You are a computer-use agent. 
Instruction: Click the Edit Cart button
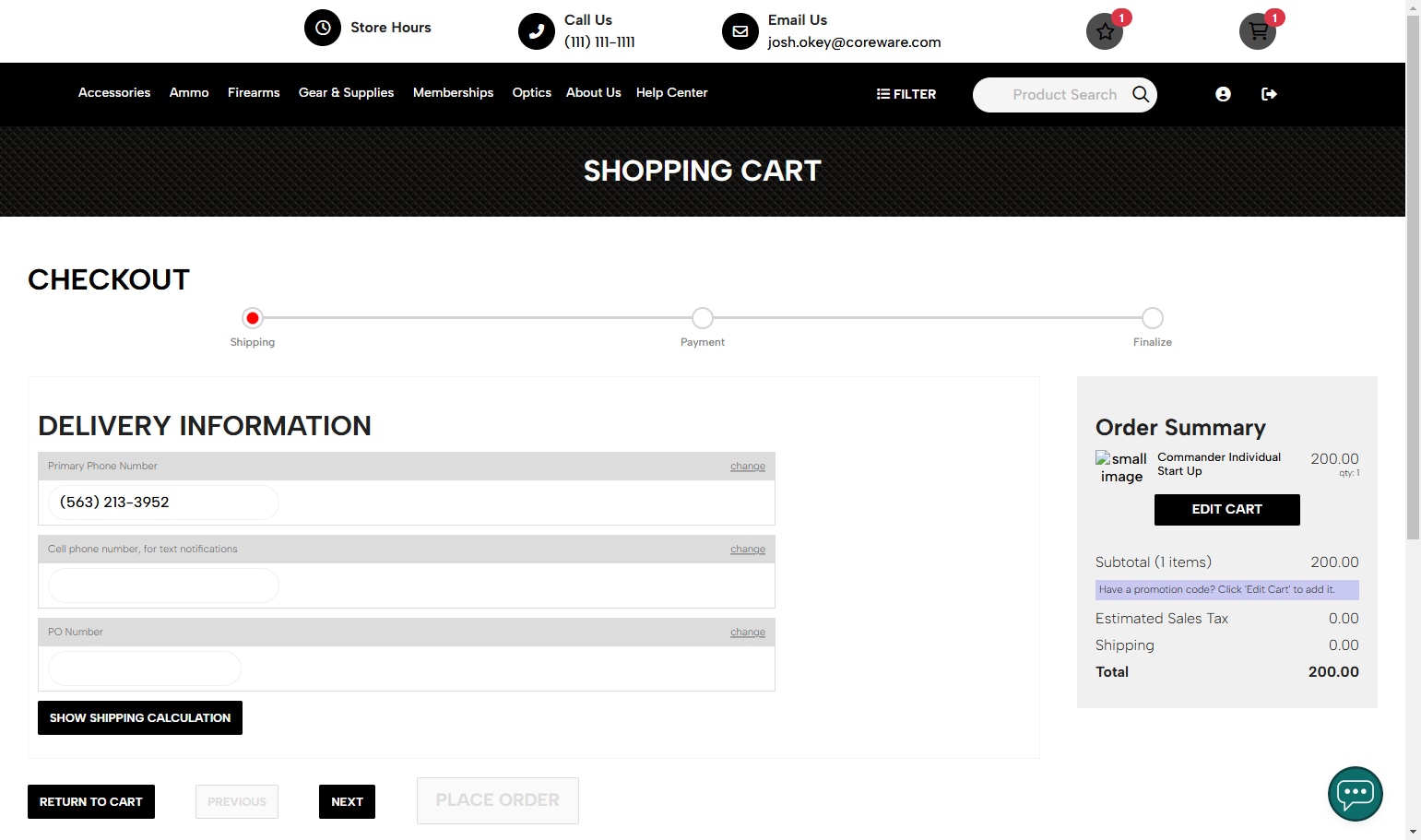coord(1227,510)
